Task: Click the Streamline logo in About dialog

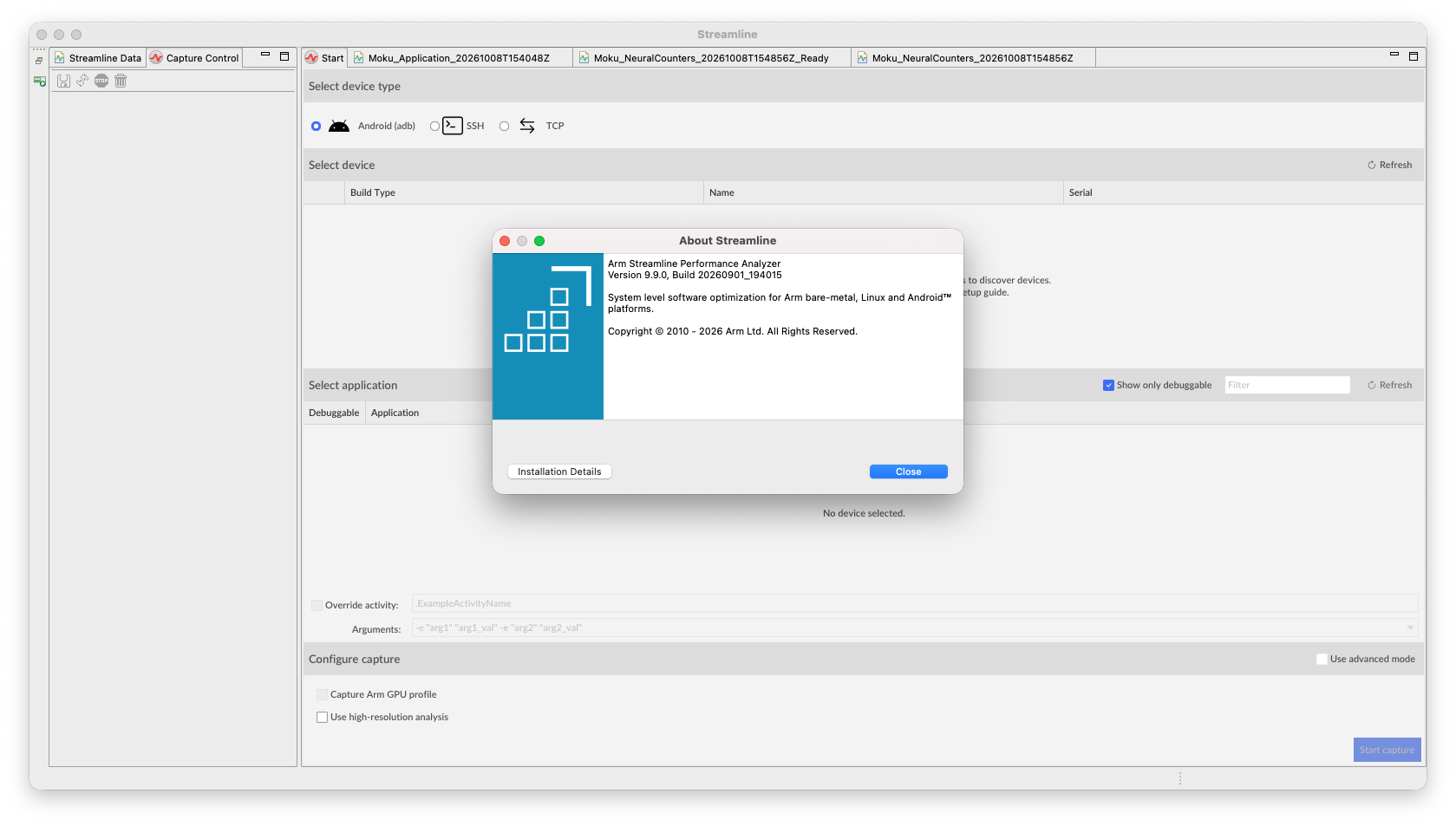Action: [548, 336]
